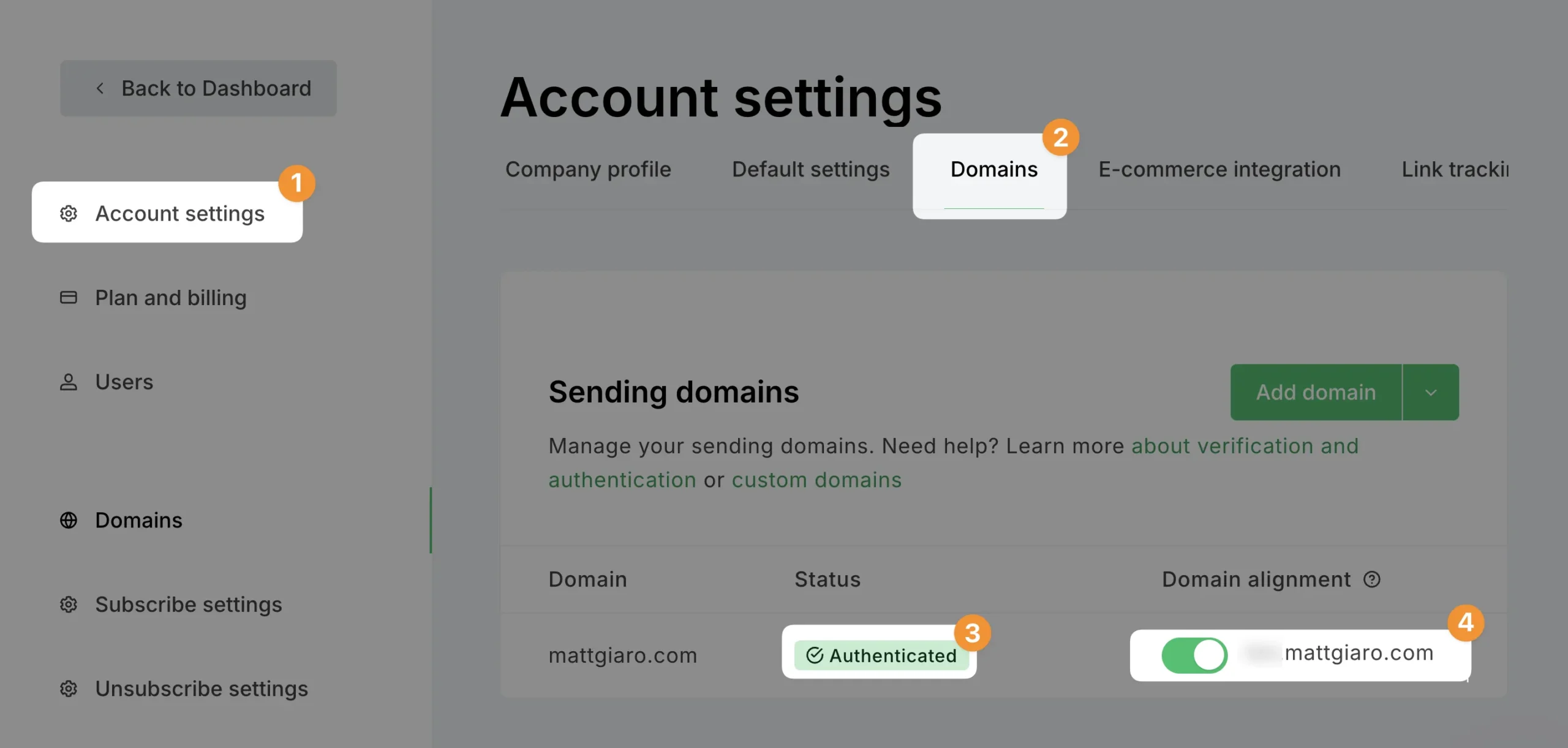Expand the Add domain dropdown arrow

click(x=1431, y=393)
